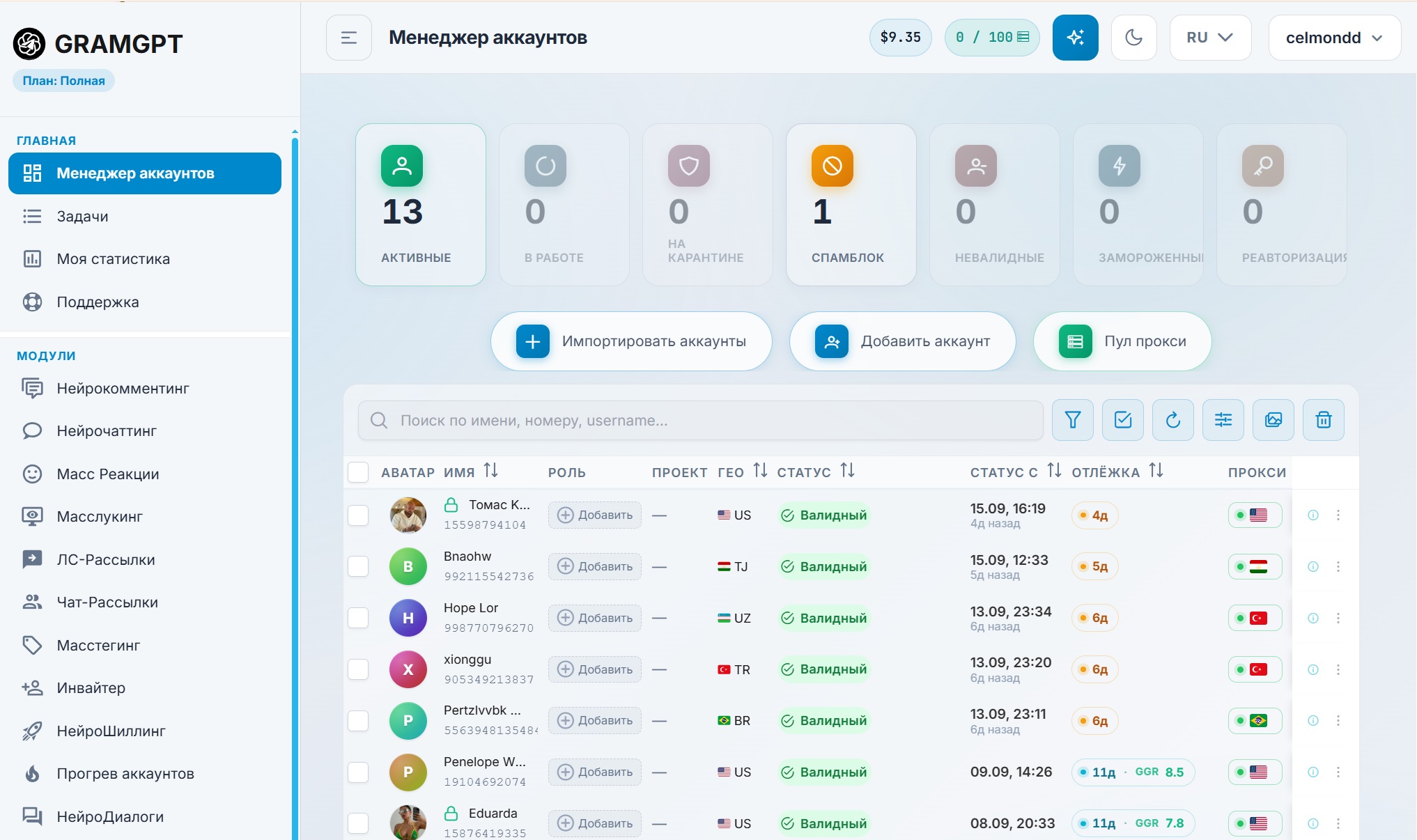Check the box for Томас К... row
The image size is (1417, 840).
[358, 515]
